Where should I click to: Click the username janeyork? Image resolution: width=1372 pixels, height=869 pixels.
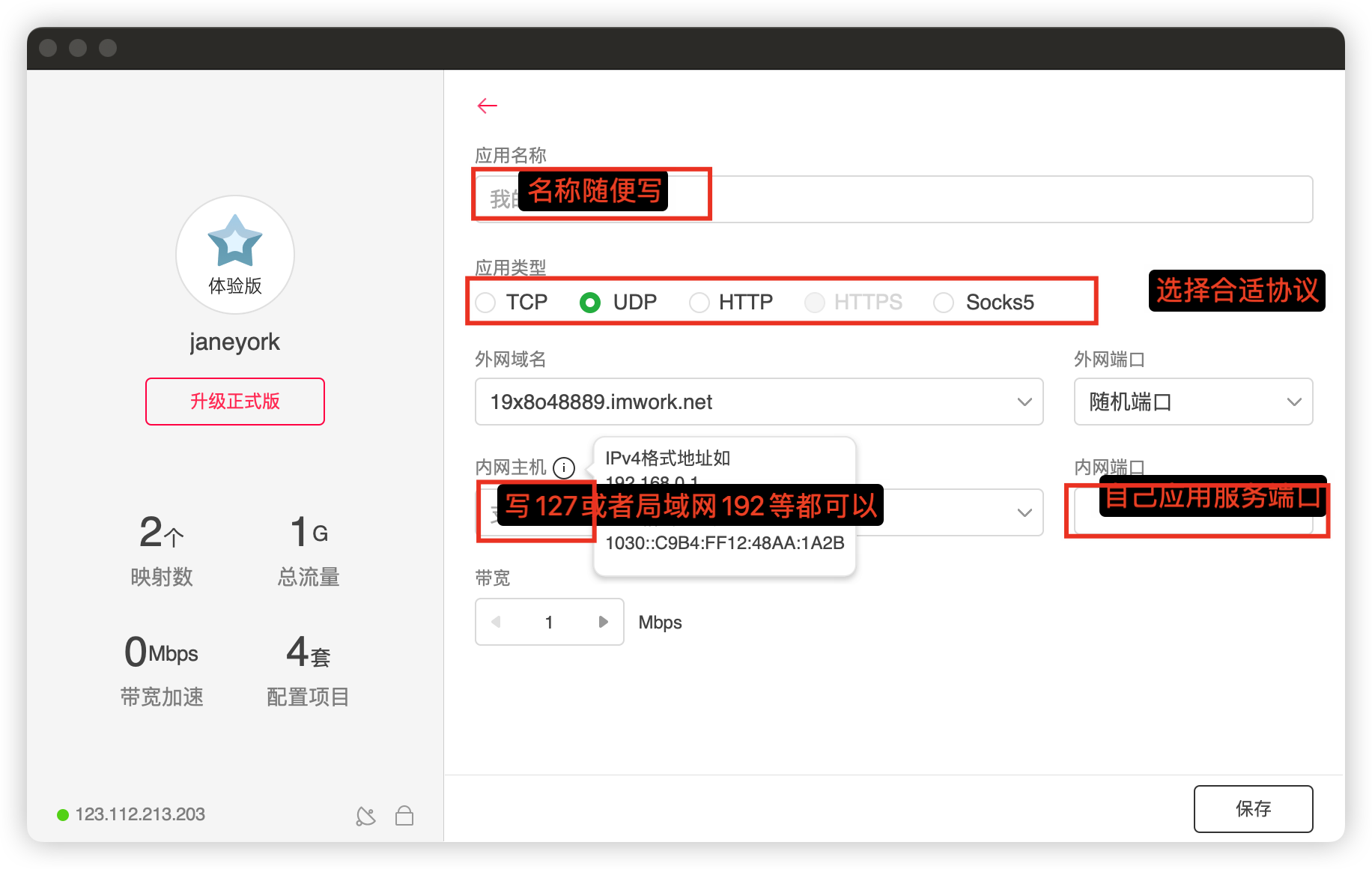click(234, 342)
